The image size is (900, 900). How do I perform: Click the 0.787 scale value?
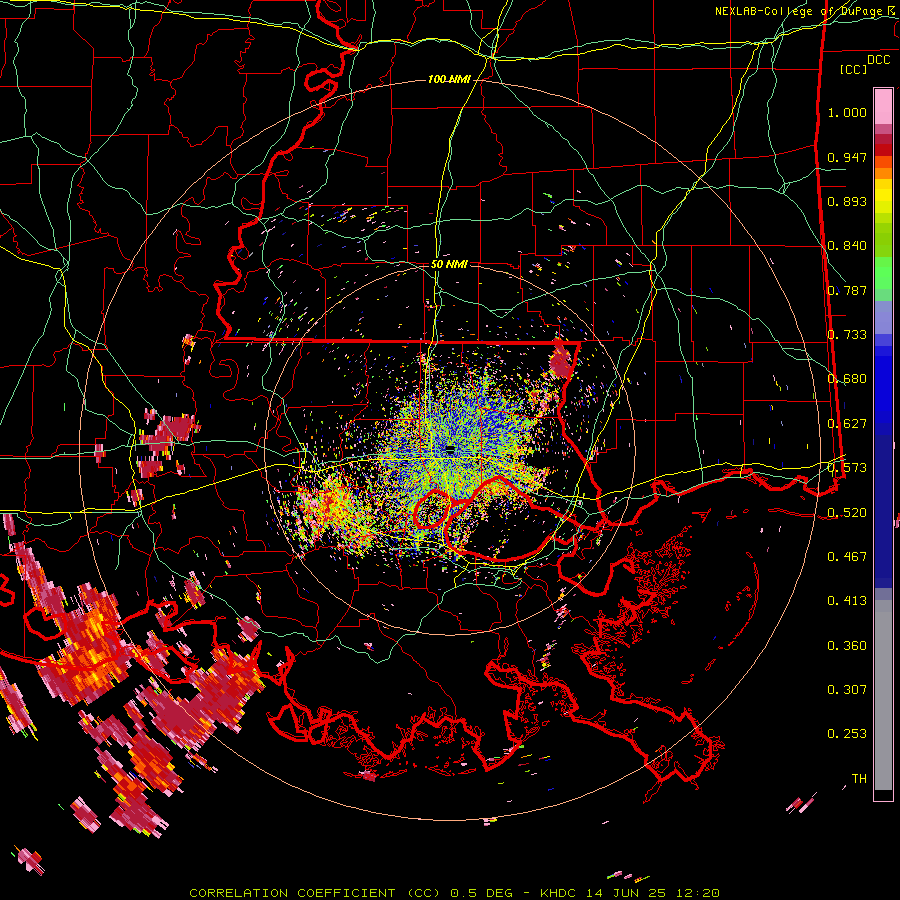847,290
